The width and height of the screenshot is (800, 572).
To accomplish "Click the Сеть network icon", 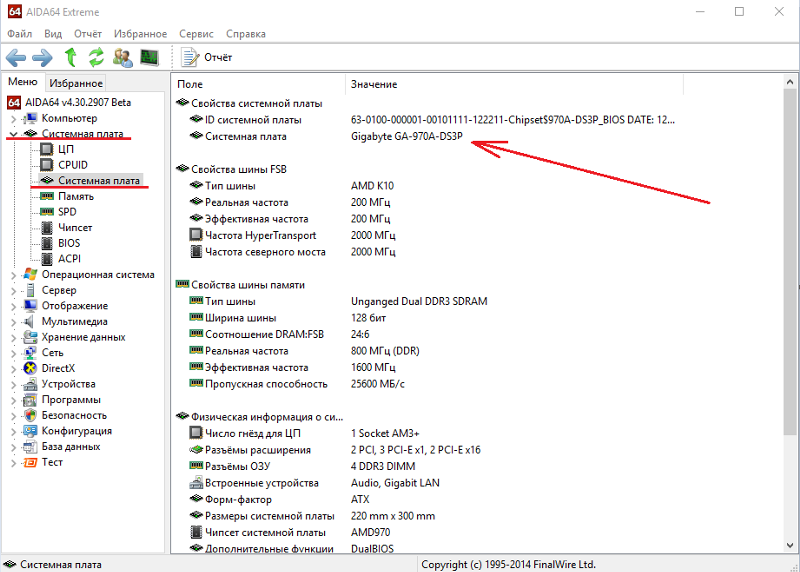I will 30,353.
